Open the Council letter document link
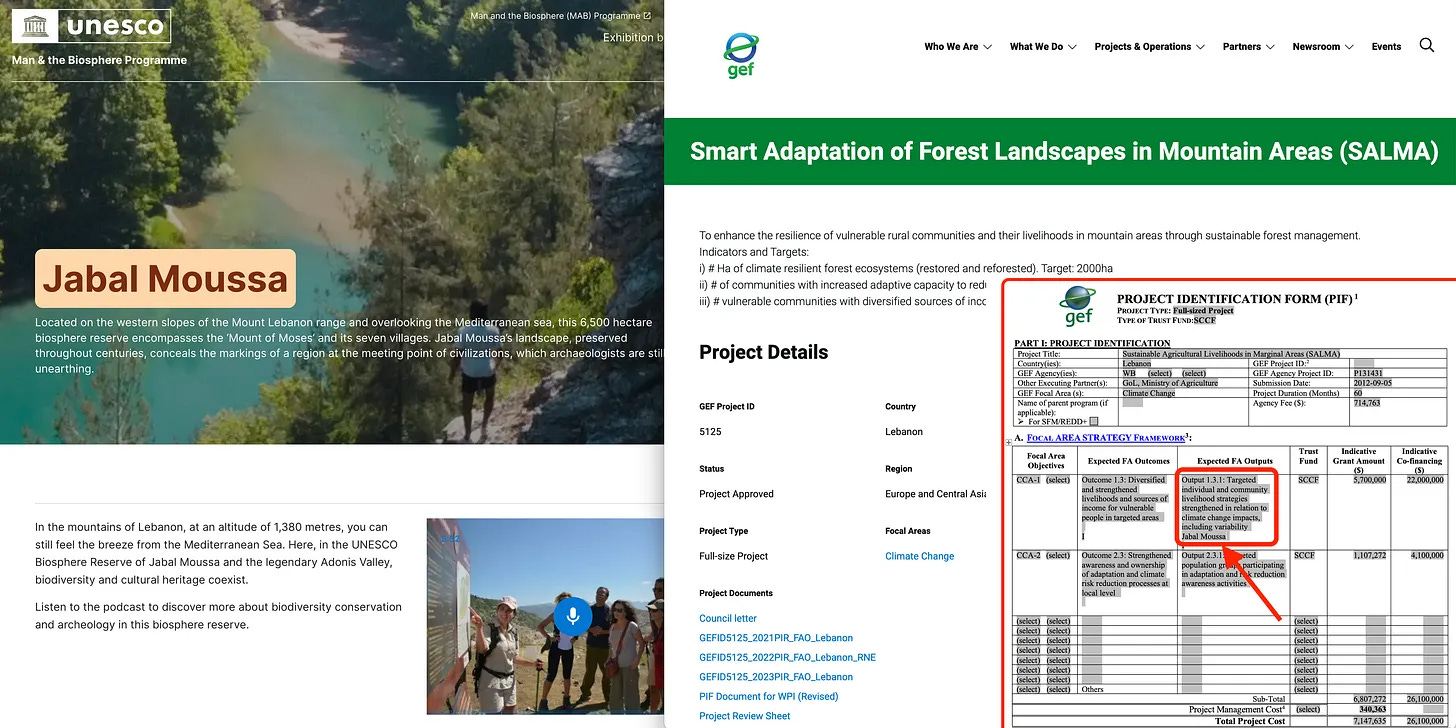 (728, 618)
